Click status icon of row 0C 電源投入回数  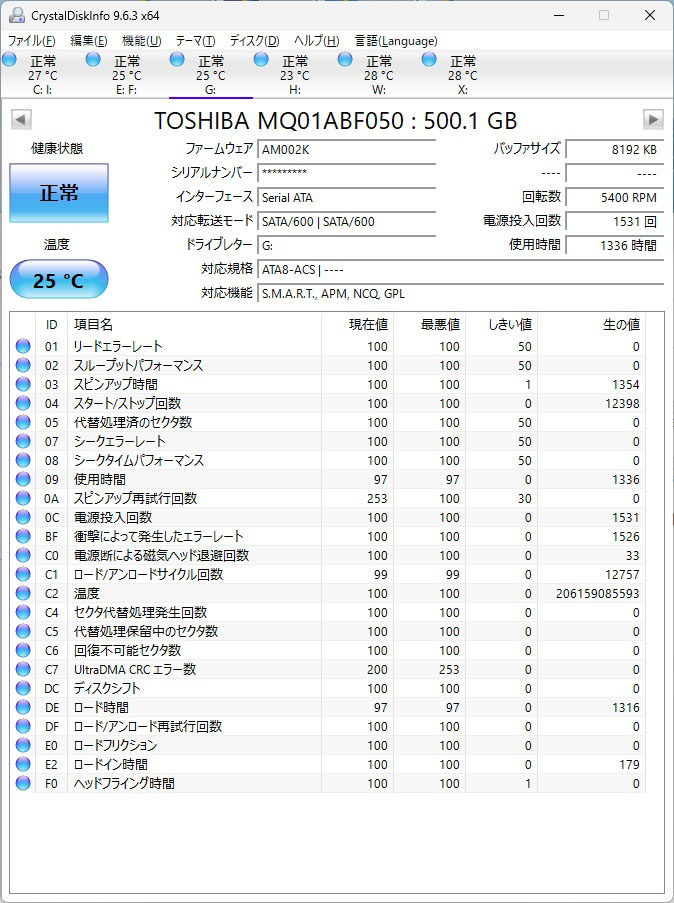click(x=23, y=517)
